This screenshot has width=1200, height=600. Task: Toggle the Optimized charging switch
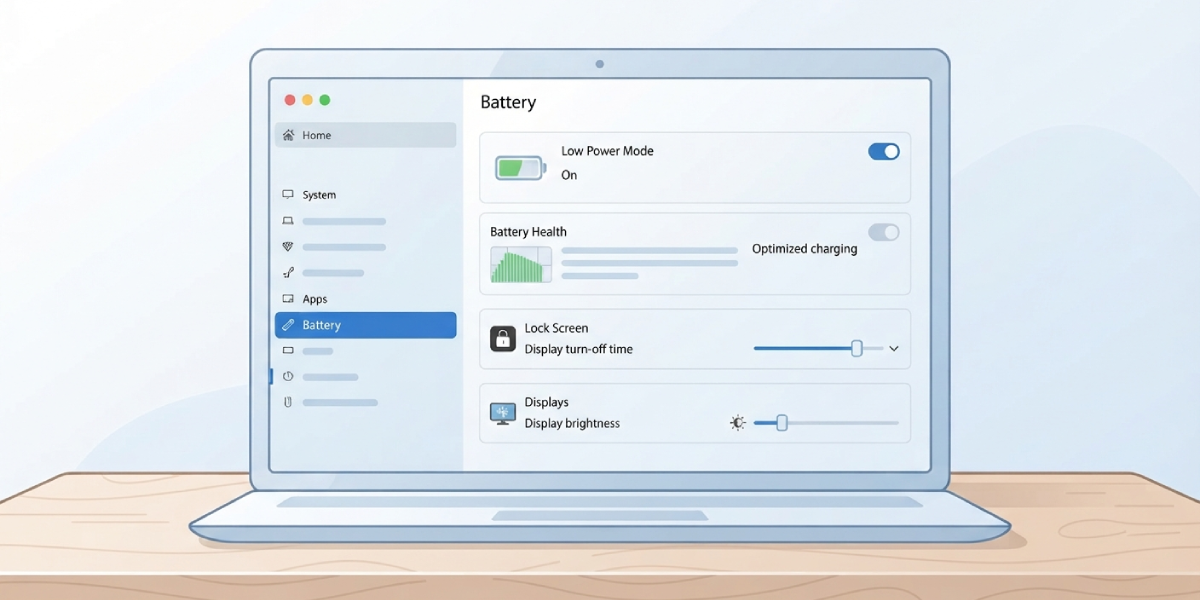tap(884, 232)
